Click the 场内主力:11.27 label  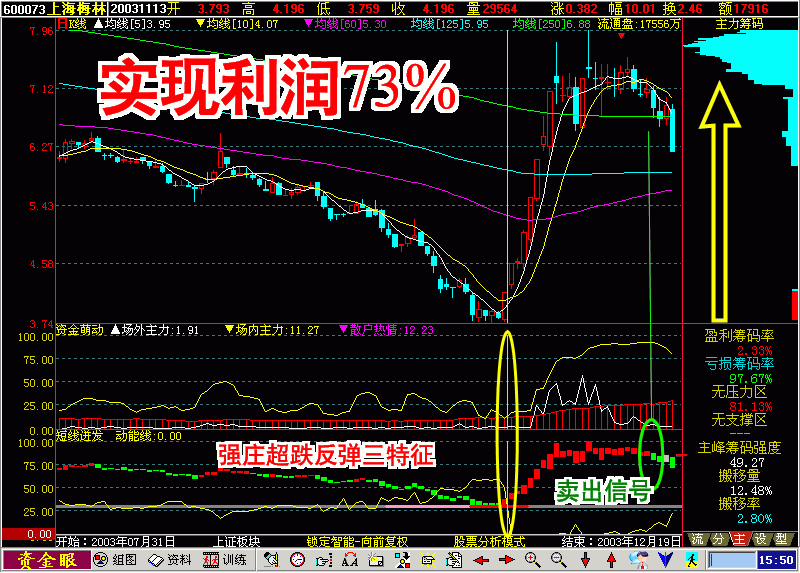tap(272, 330)
